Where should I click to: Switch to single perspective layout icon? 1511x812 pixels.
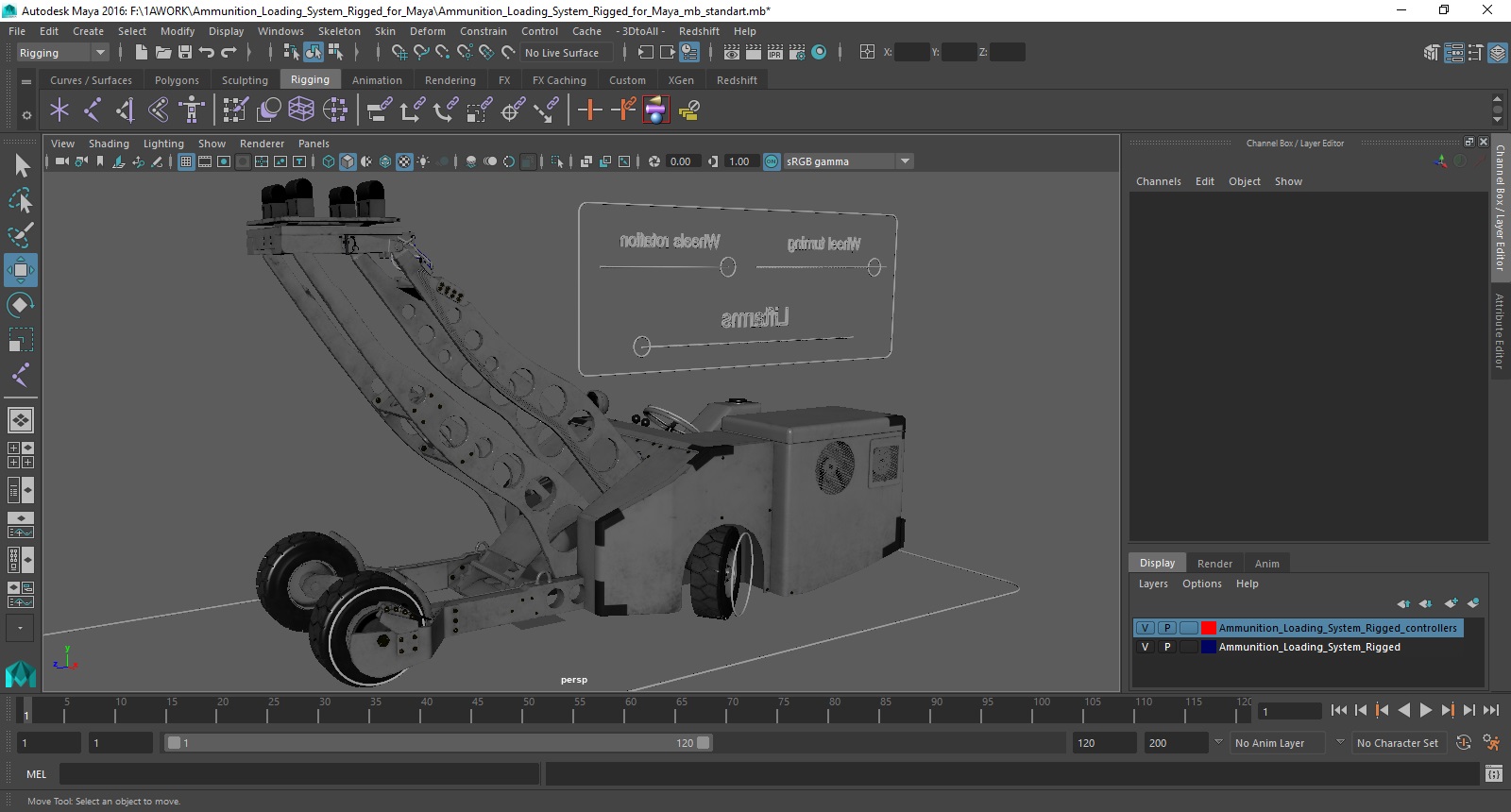coord(21,420)
